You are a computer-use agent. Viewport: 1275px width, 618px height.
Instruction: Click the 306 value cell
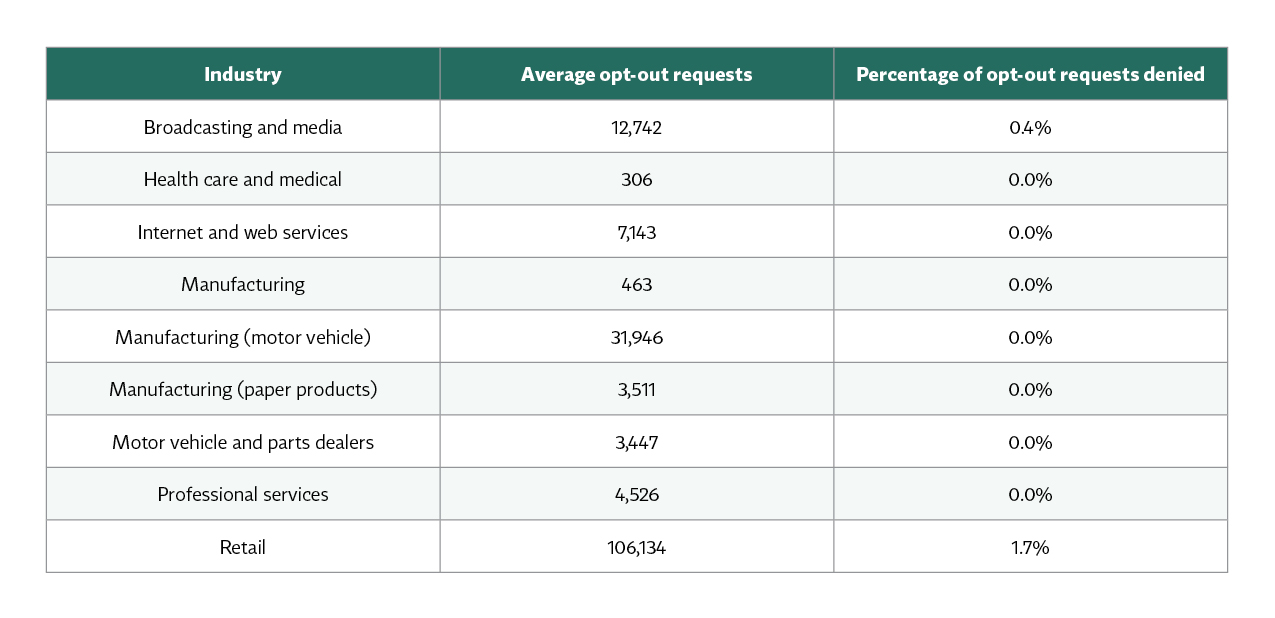pos(636,179)
